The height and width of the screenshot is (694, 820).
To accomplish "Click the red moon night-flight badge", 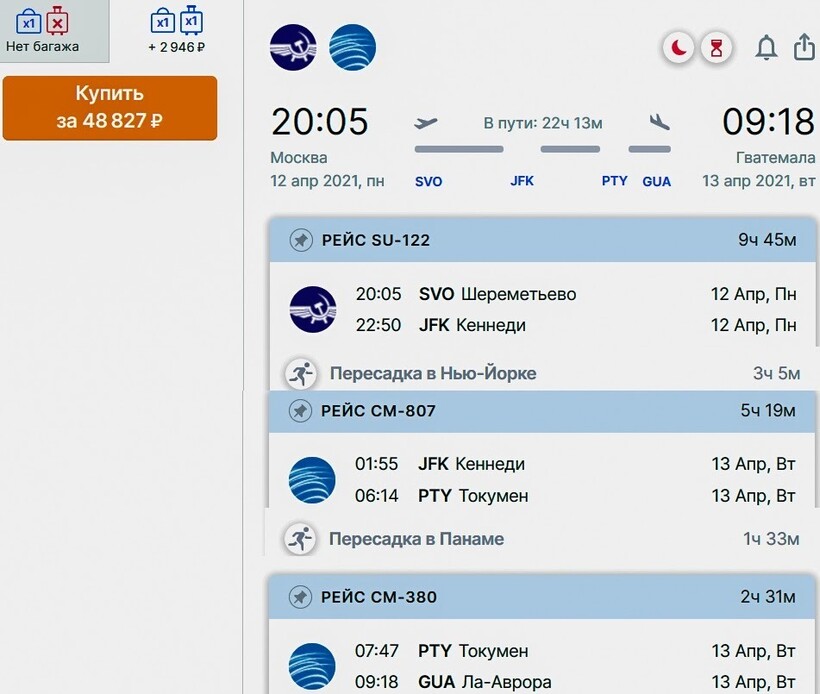I will pos(679,48).
